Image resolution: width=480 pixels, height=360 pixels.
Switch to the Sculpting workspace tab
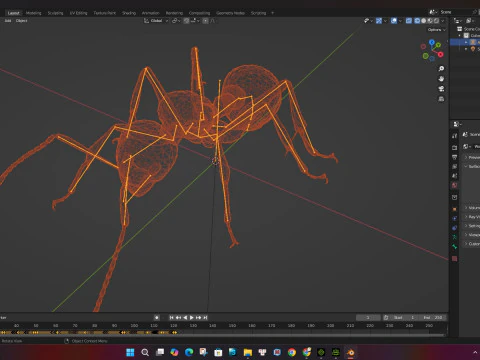click(x=55, y=13)
